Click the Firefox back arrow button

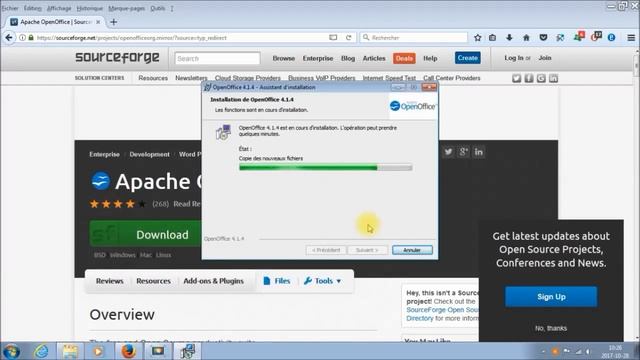(x=9, y=38)
